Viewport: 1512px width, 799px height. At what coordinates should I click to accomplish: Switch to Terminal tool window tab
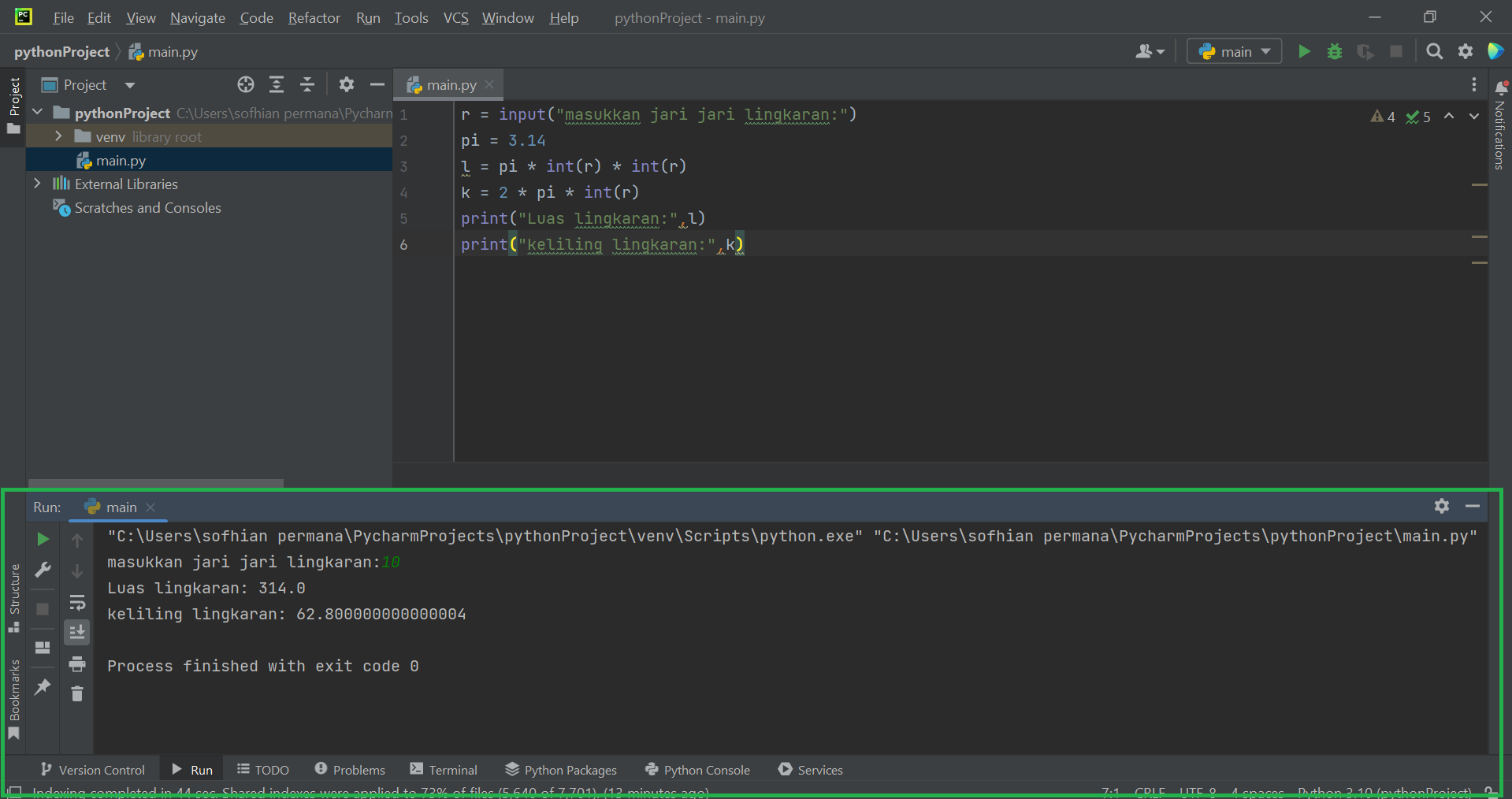444,770
